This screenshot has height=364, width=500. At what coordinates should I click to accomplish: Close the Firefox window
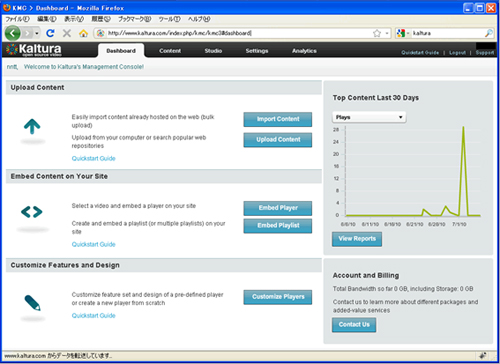coord(491,8)
